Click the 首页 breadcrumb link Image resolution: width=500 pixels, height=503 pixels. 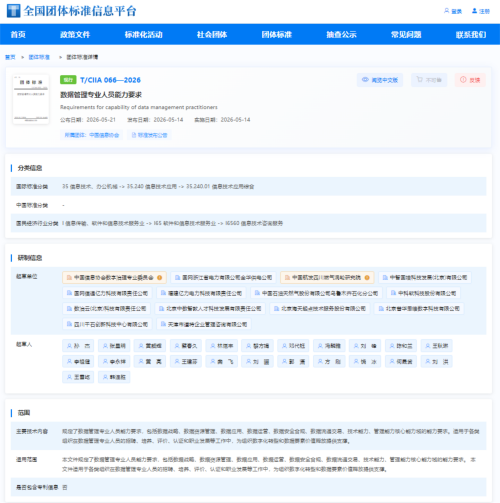coord(10,57)
